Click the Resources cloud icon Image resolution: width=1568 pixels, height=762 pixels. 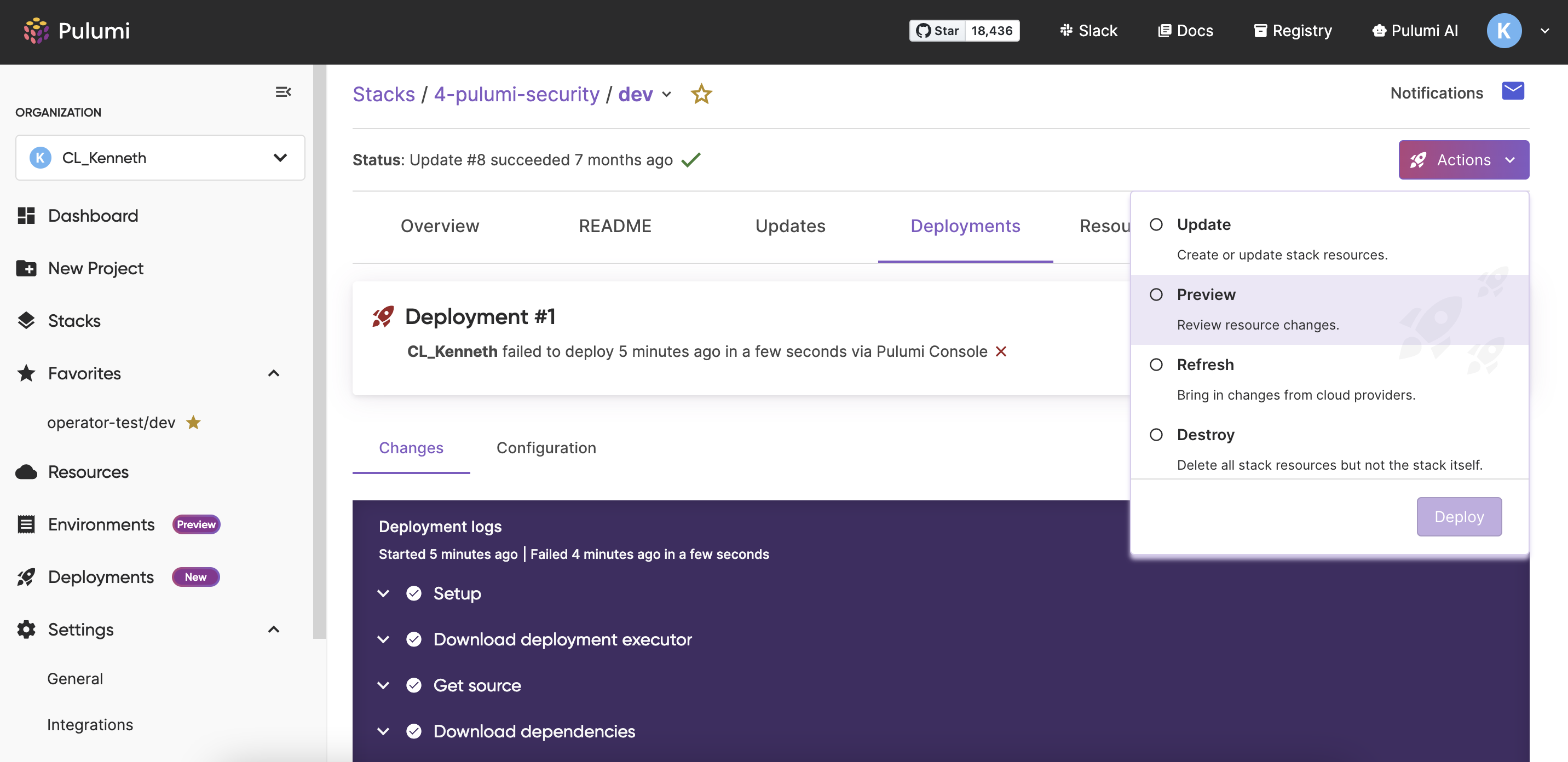point(26,472)
